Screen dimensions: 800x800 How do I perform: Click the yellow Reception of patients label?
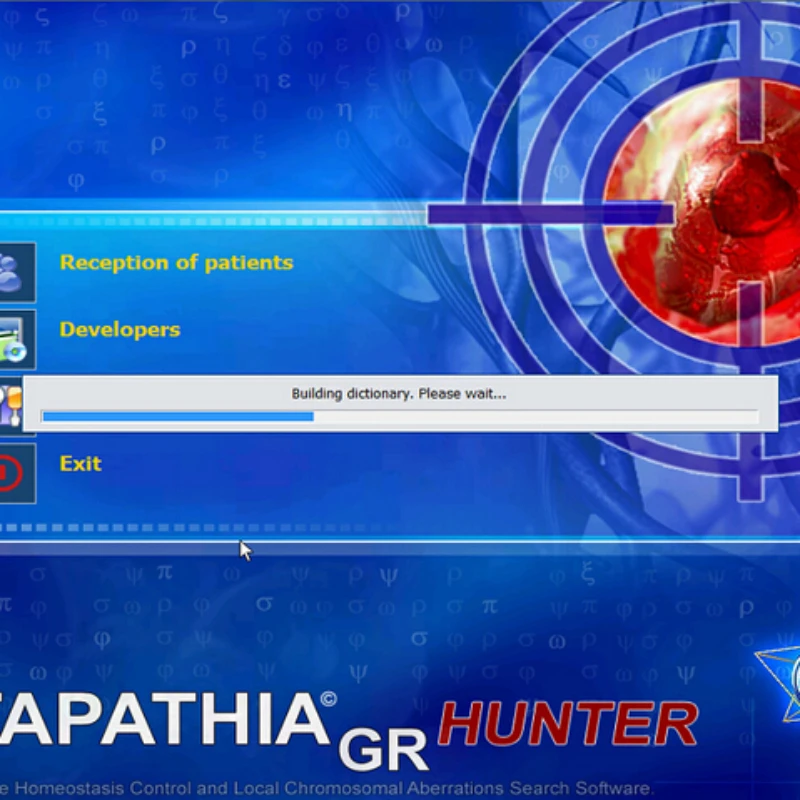(176, 263)
